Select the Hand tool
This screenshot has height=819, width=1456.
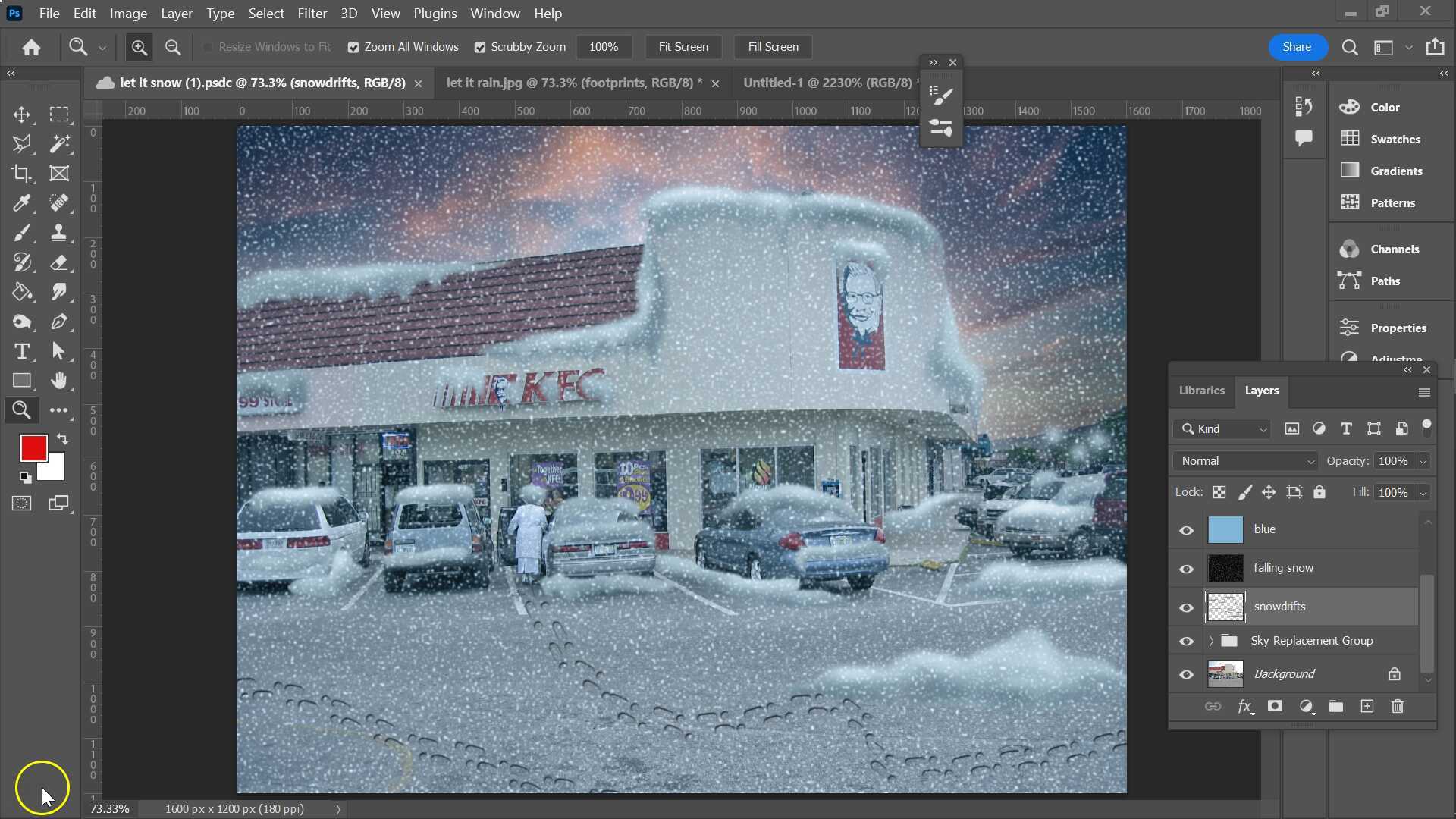point(59,381)
